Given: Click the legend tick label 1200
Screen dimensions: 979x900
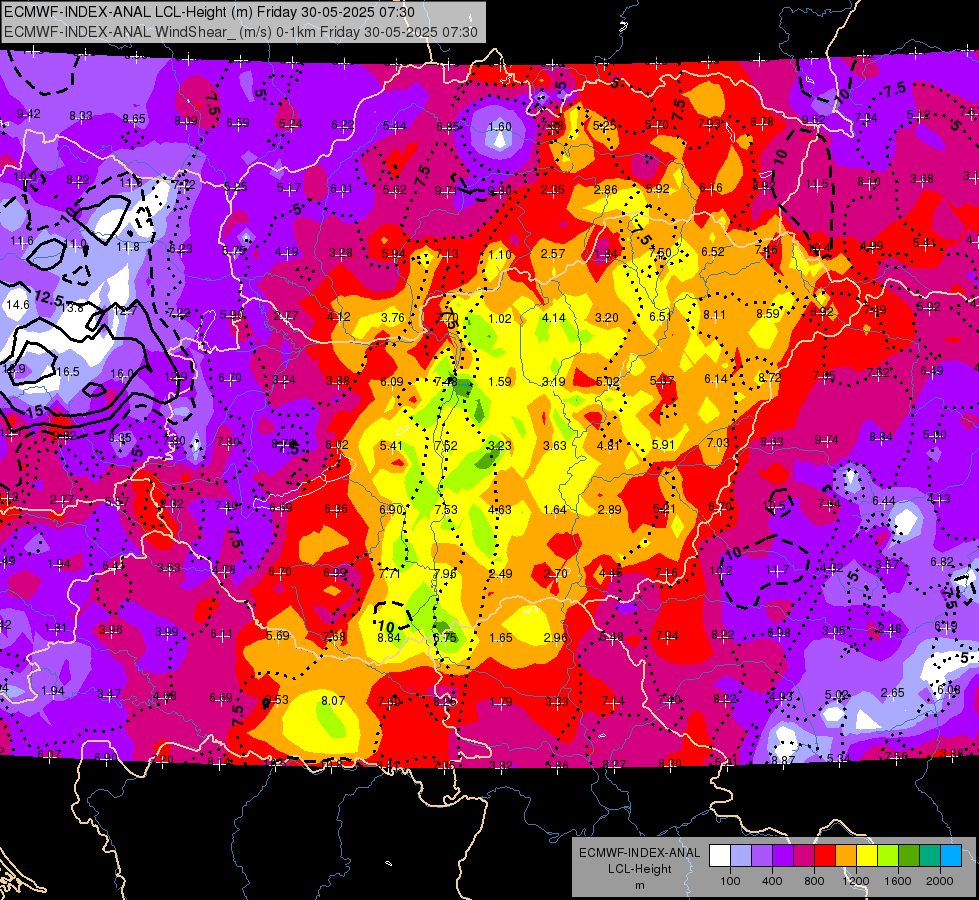Looking at the screenshot, I should tap(856, 881).
